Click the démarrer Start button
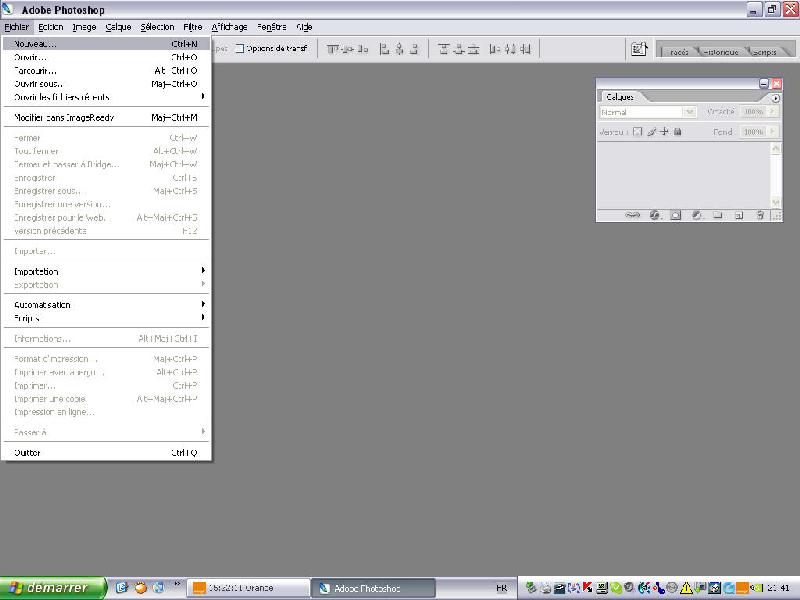This screenshot has height=600, width=800. [x=53, y=588]
